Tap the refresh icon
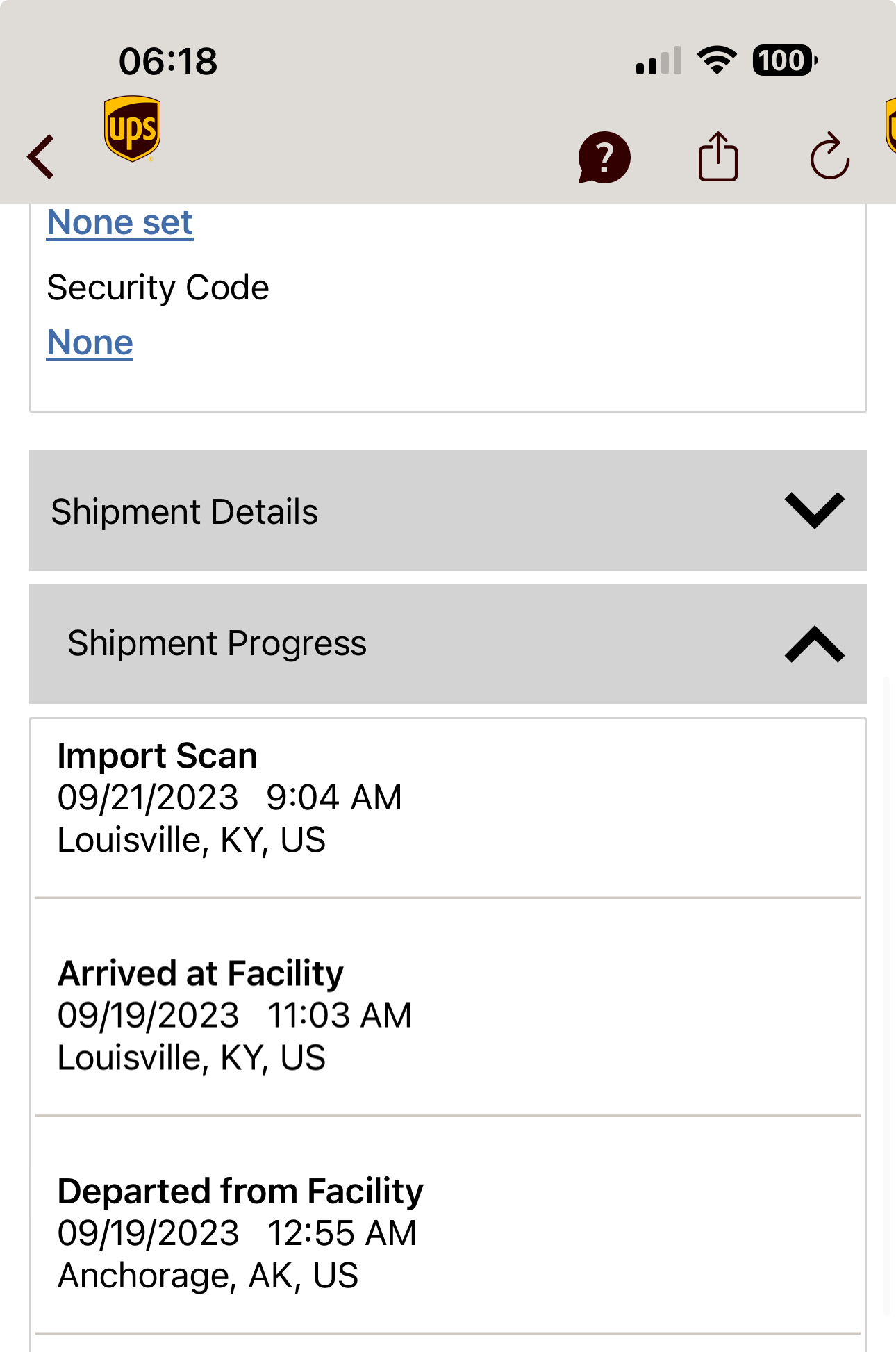 830,156
